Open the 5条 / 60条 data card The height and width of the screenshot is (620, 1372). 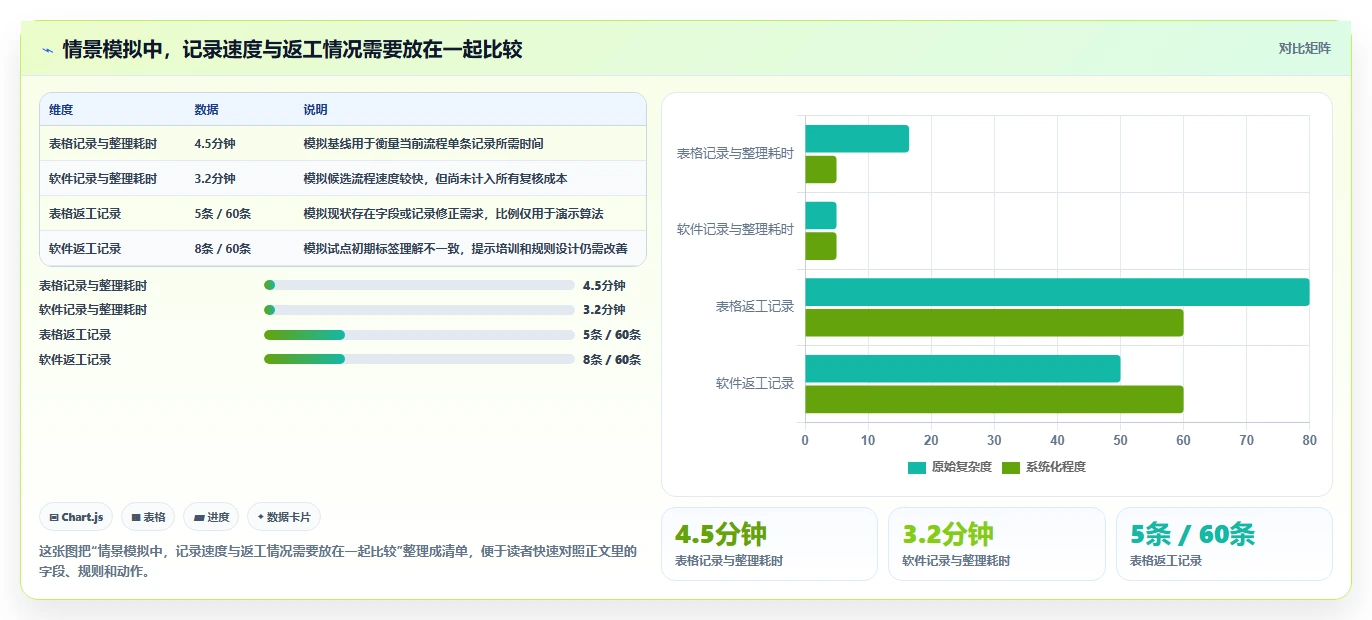[1224, 544]
